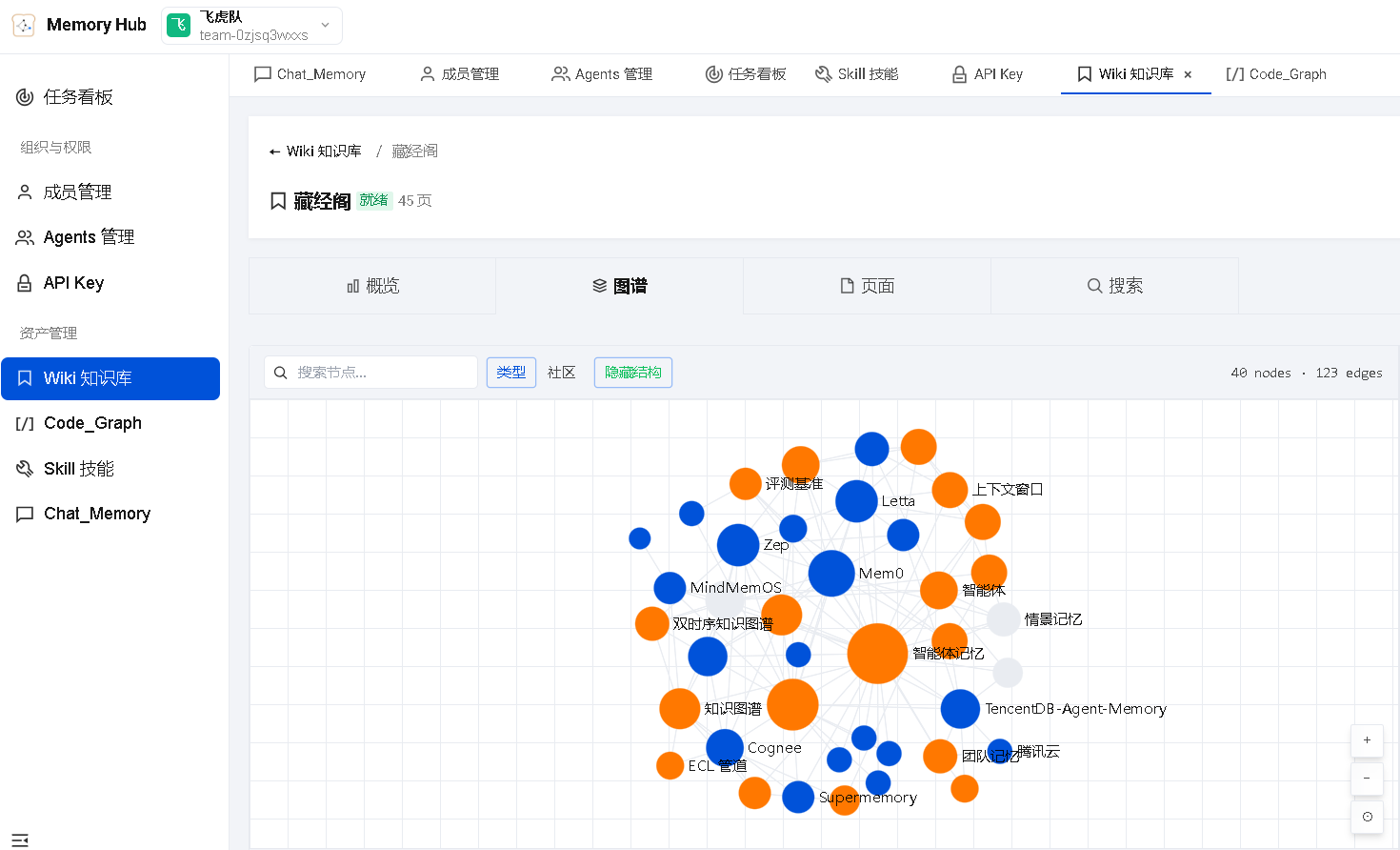Screen dimensions: 1400x850
Task: Switch to the API Key top tab
Action: pos(988,74)
